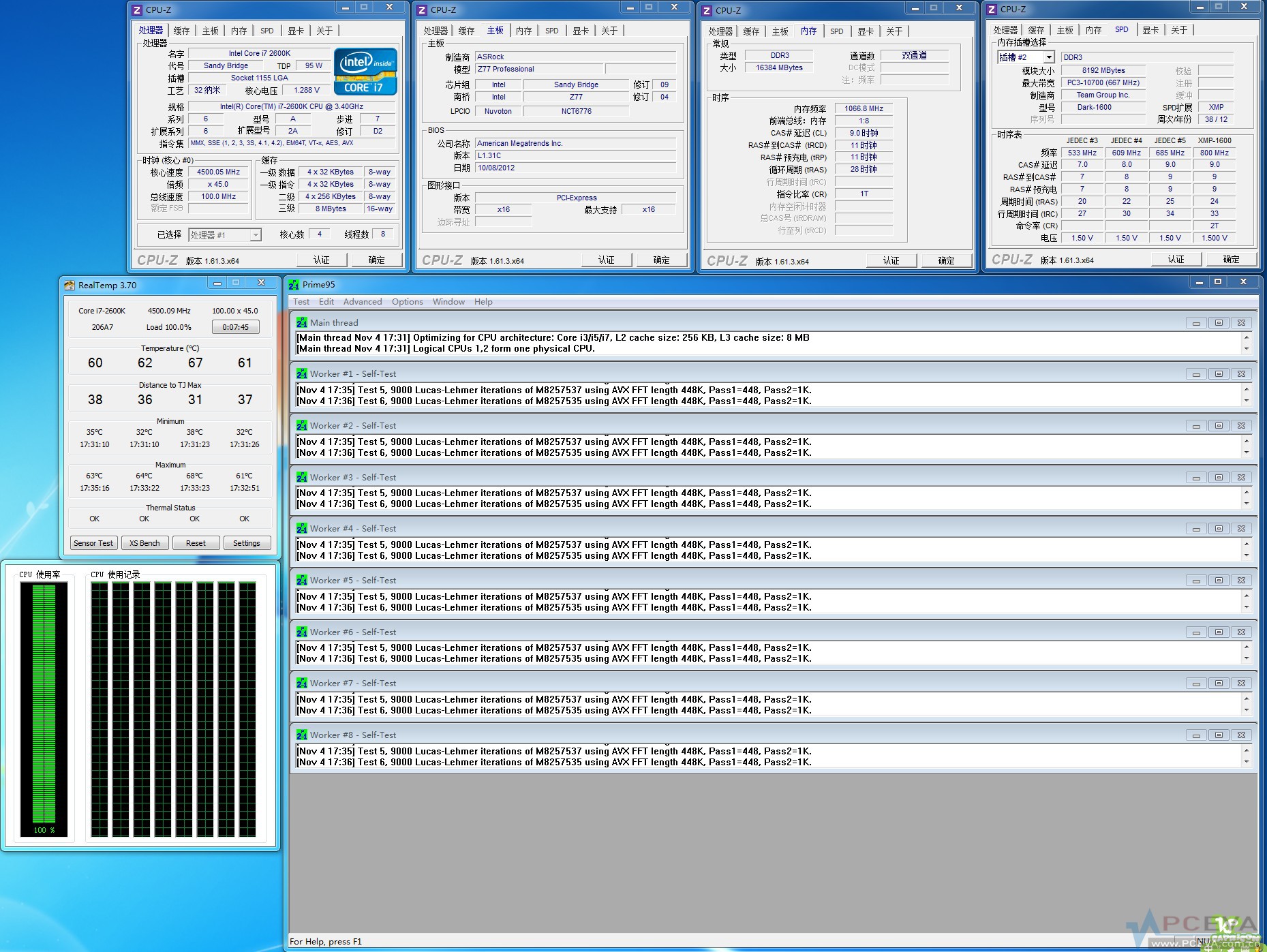Image resolution: width=1267 pixels, height=952 pixels.
Task: Close the Worker #8 self-test window
Action: coord(1241,735)
